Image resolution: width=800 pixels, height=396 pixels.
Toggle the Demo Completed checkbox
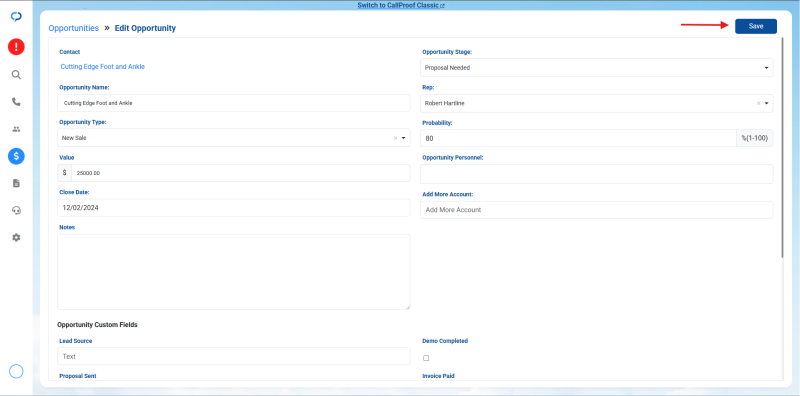click(x=426, y=358)
